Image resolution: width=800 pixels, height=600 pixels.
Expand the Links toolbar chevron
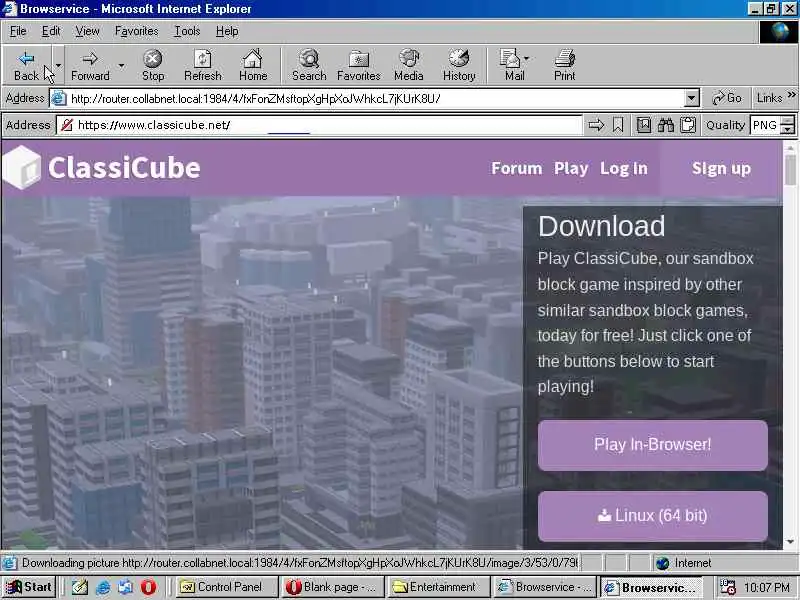point(791,95)
